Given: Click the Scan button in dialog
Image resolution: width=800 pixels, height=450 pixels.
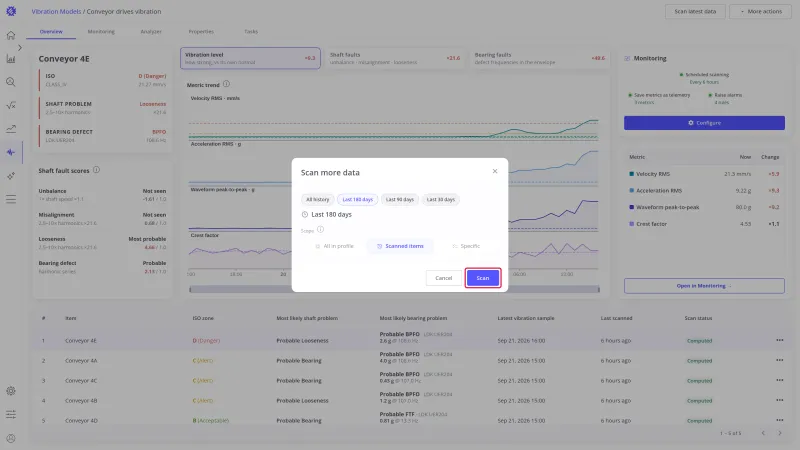Looking at the screenshot, I should click(483, 278).
